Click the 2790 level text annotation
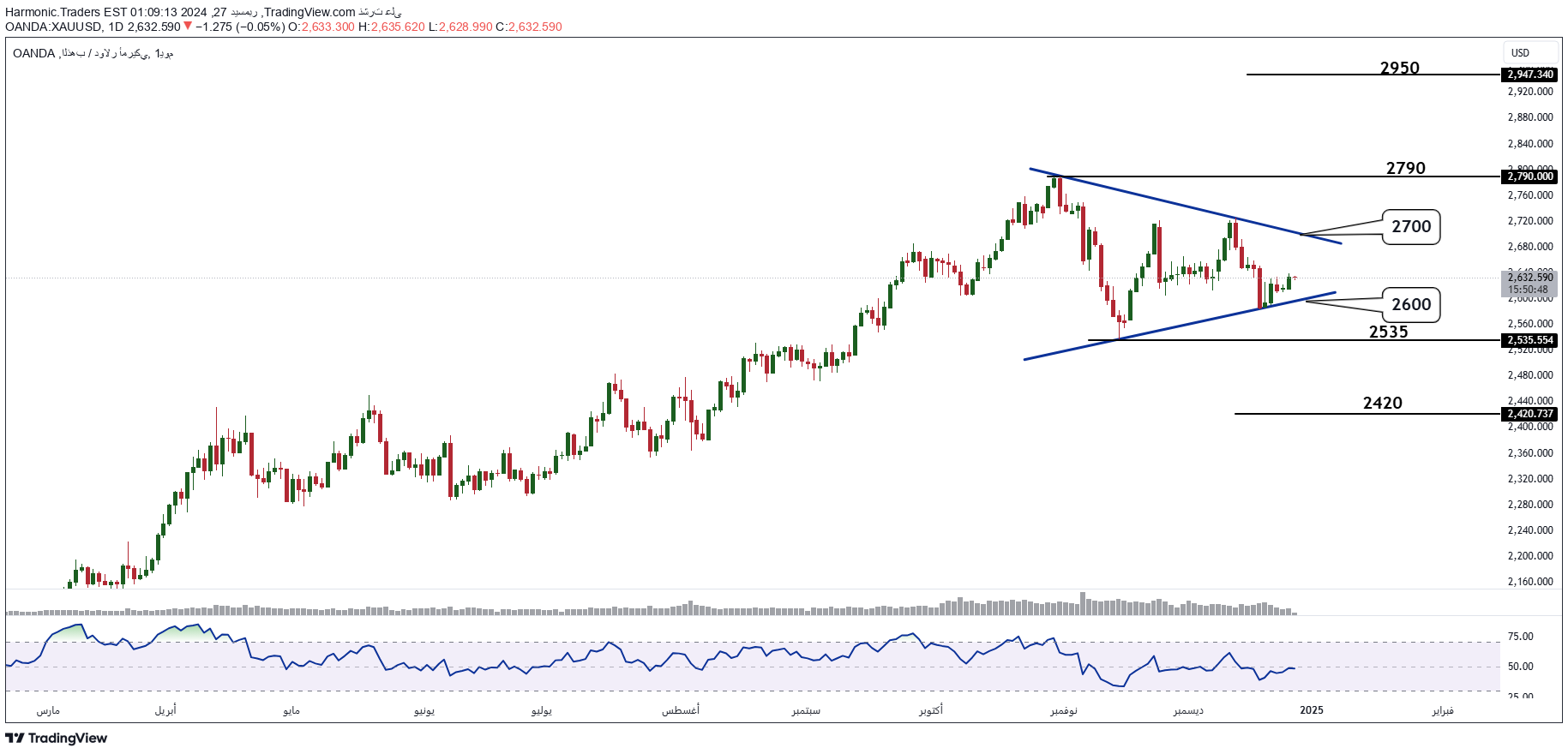The height and width of the screenshot is (754, 1568). pos(1406,168)
